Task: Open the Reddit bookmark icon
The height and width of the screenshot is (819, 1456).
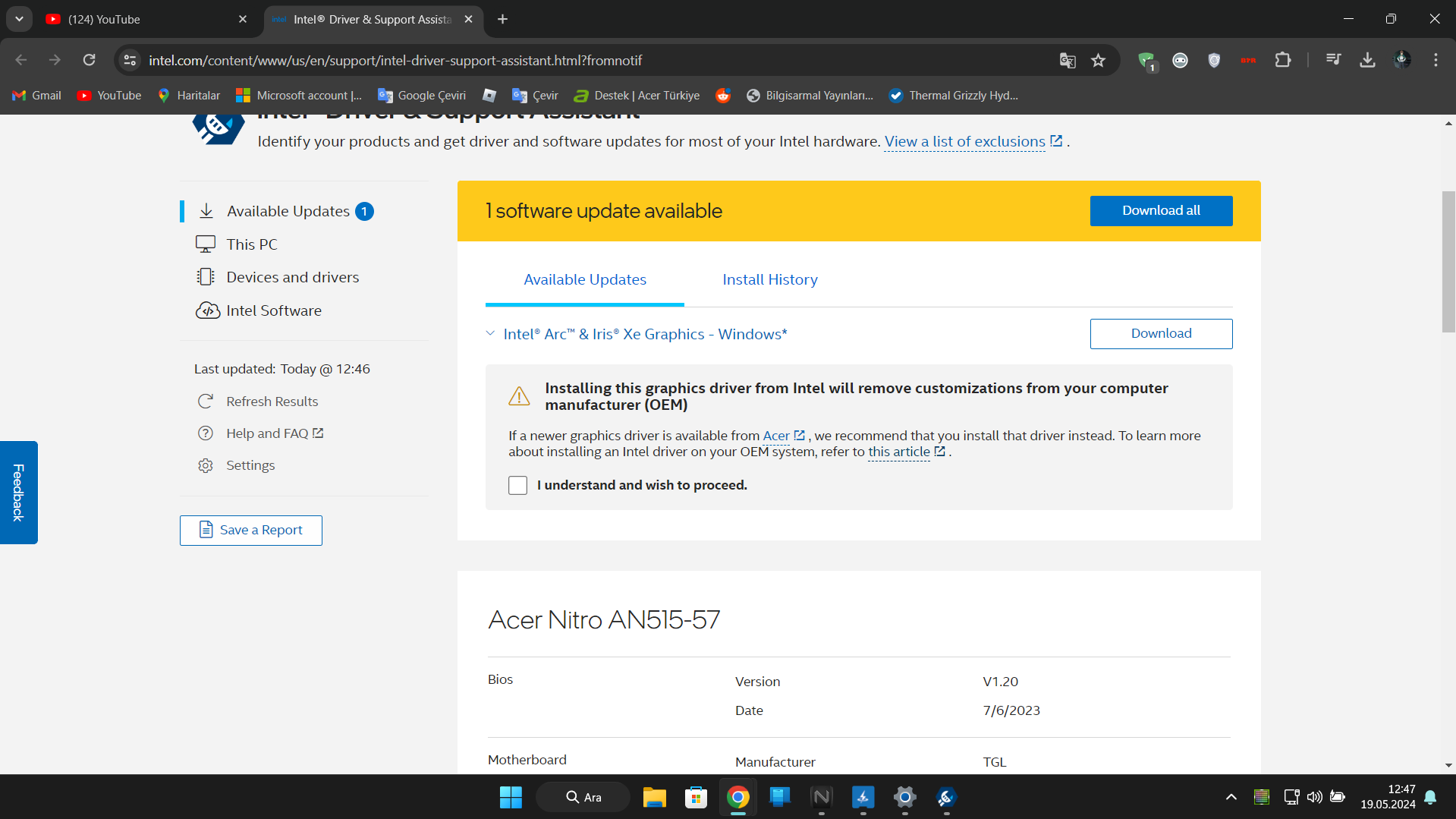Action: pos(723,96)
